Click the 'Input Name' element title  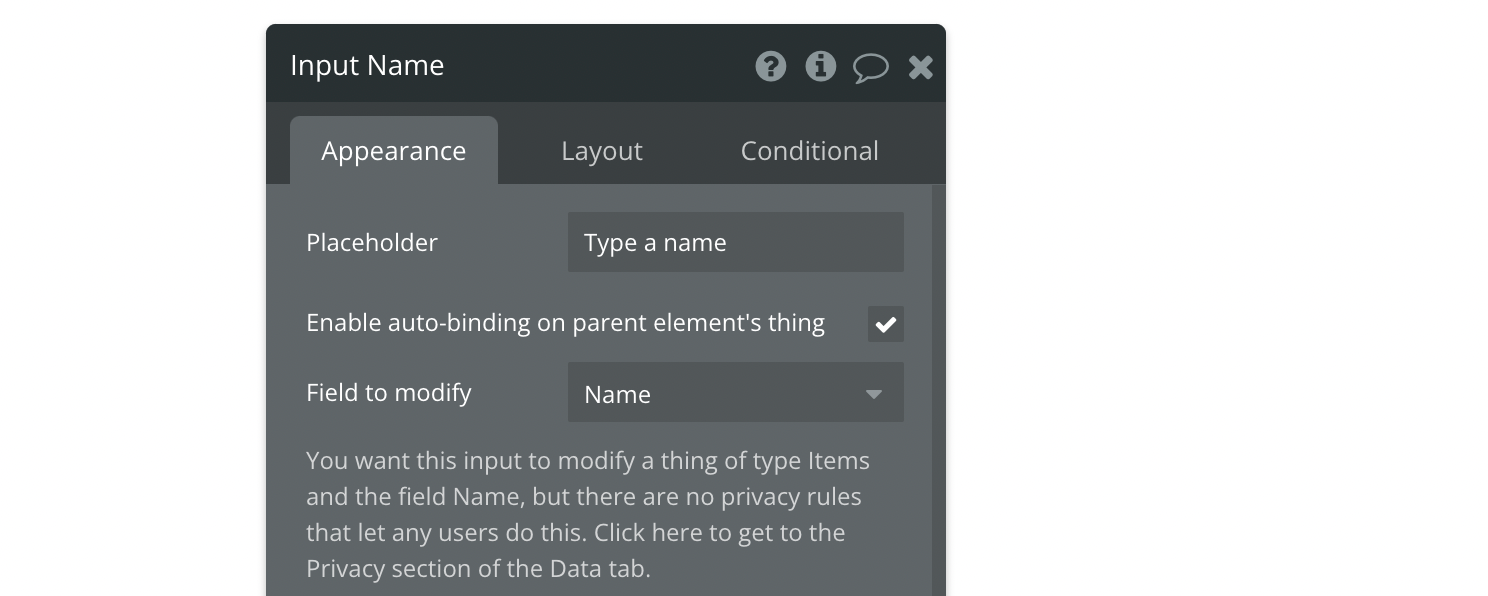(367, 65)
